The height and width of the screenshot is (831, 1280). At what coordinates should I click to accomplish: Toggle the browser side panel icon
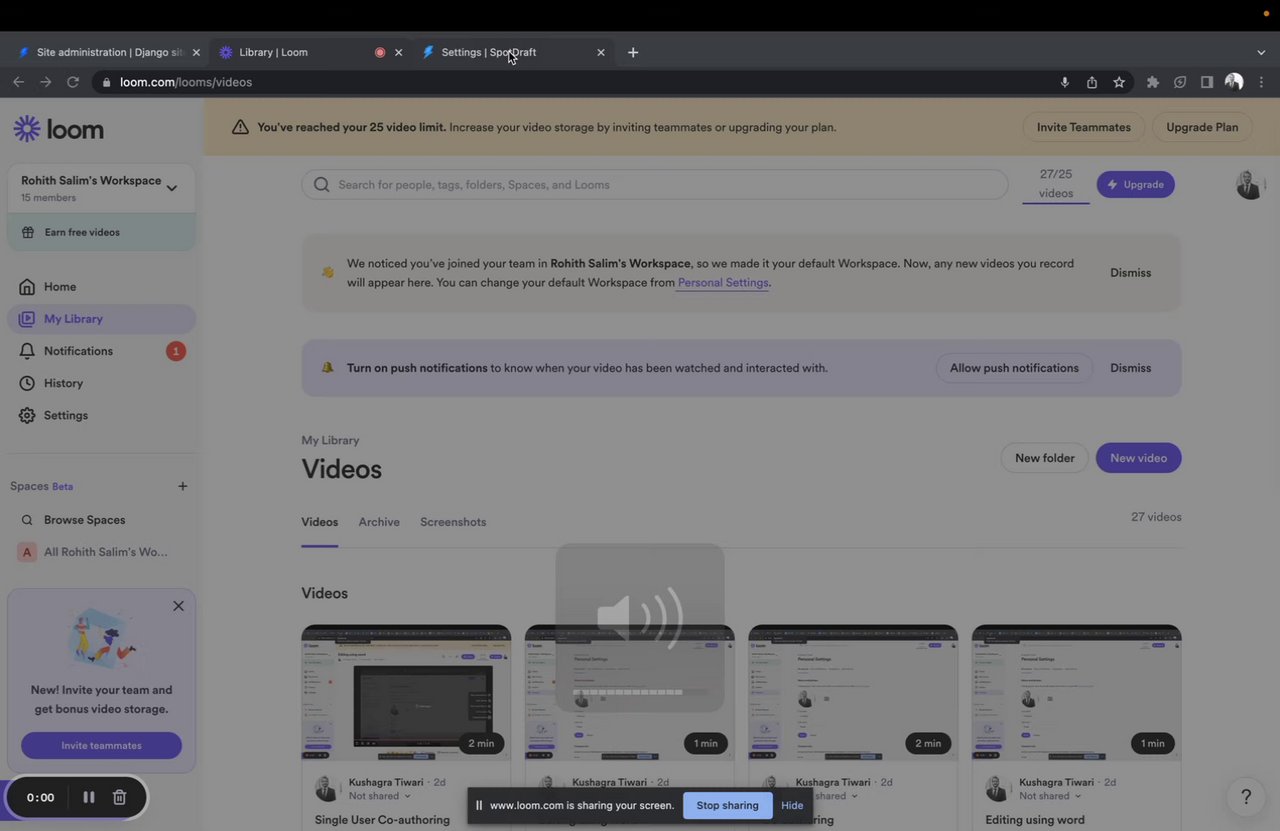coord(1207,82)
